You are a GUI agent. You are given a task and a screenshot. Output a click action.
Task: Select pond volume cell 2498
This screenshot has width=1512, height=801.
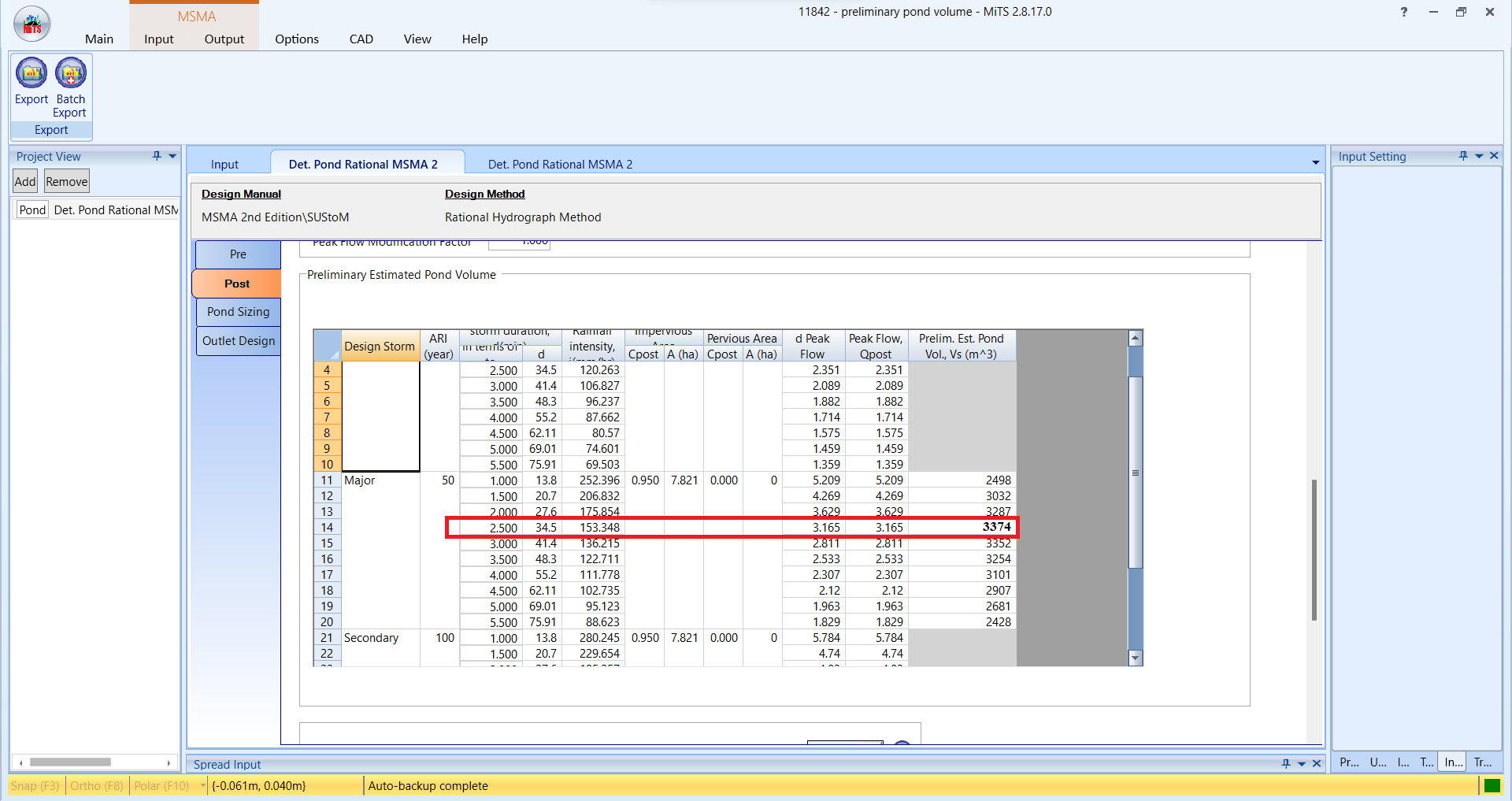click(x=962, y=480)
